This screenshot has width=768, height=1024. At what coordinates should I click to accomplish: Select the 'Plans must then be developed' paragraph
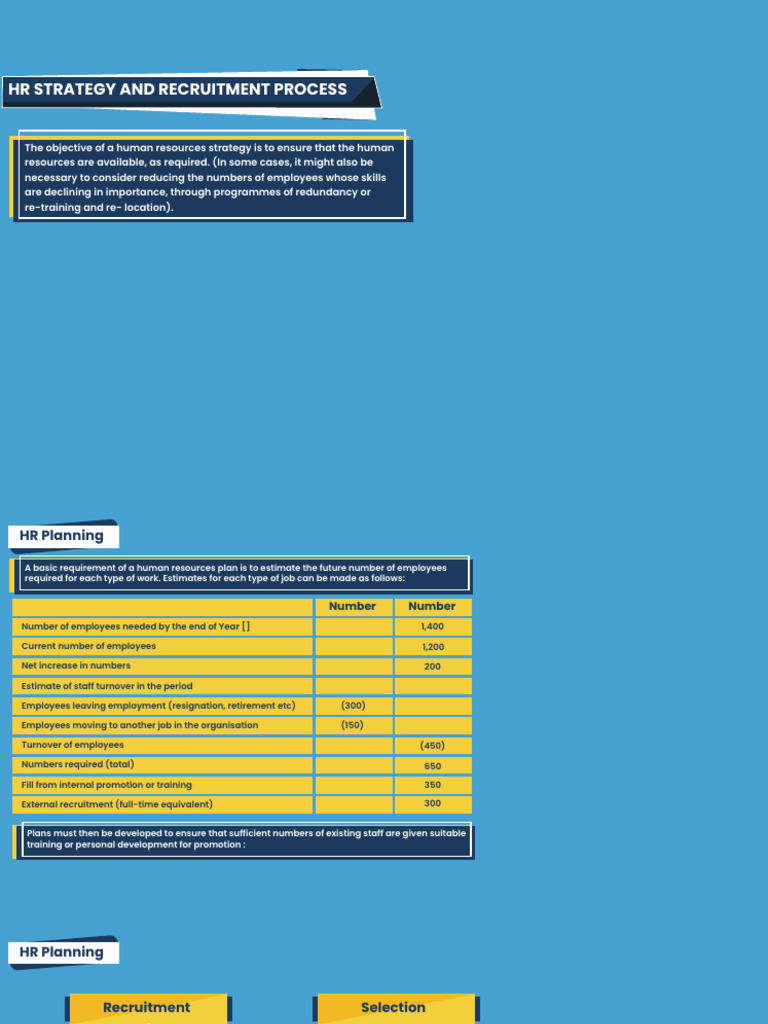pyautogui.click(x=246, y=839)
